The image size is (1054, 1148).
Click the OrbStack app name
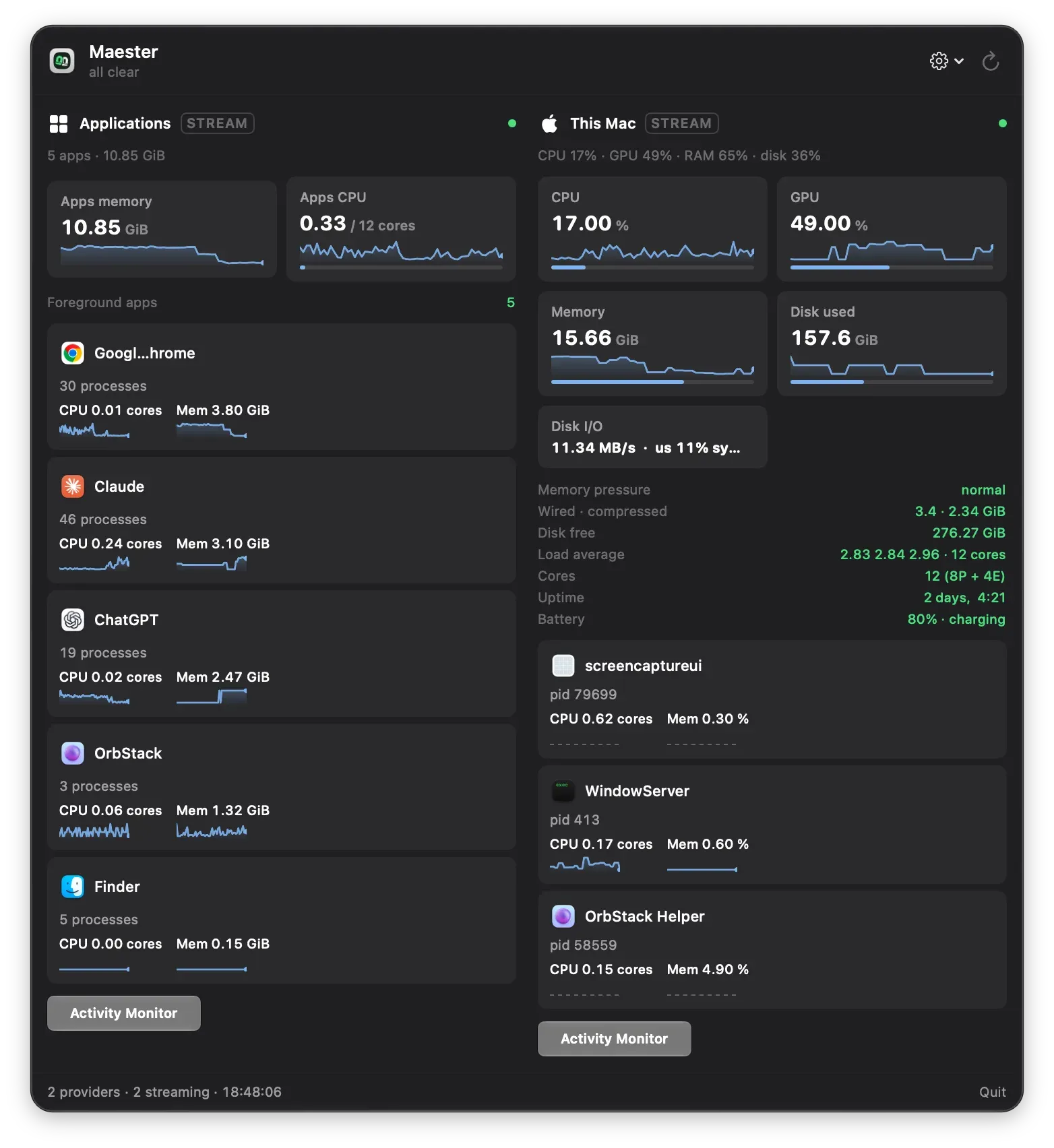pos(128,753)
